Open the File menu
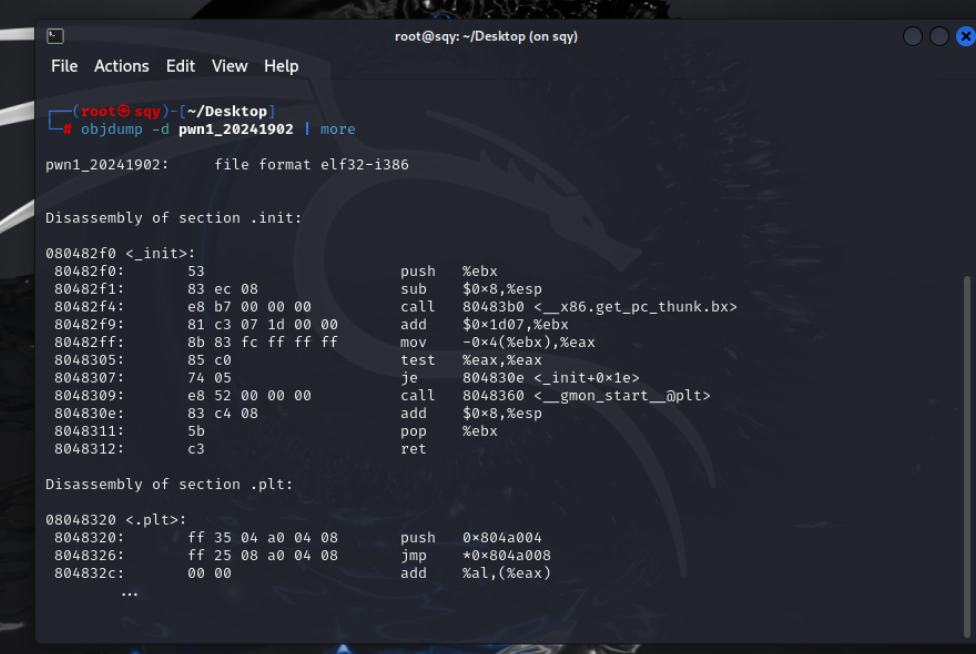 click(64, 66)
